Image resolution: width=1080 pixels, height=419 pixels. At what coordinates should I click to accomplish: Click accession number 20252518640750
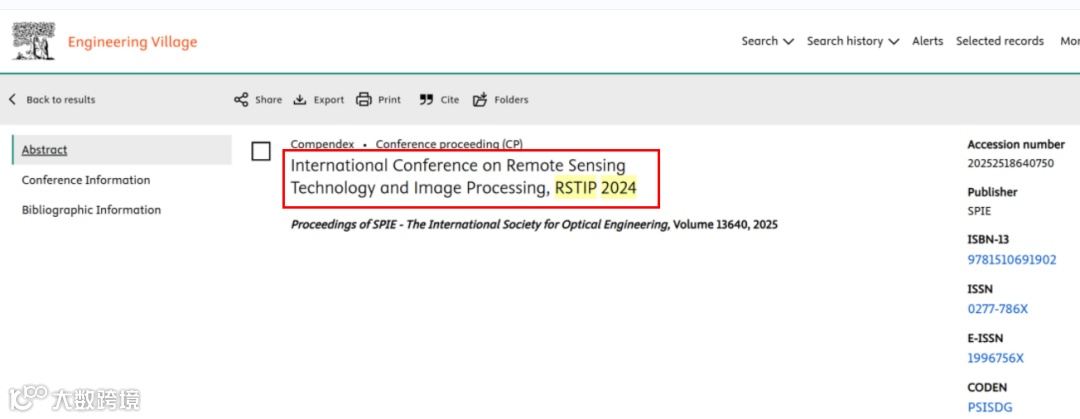click(x=1010, y=163)
